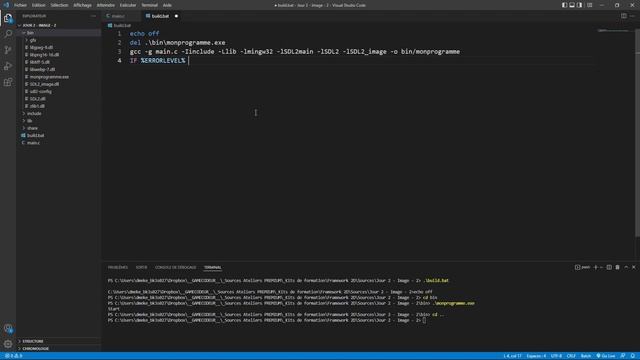Screen dimensions: 640x360
Task: Click the feedback icon in status bar
Action: [x=623, y=356]
